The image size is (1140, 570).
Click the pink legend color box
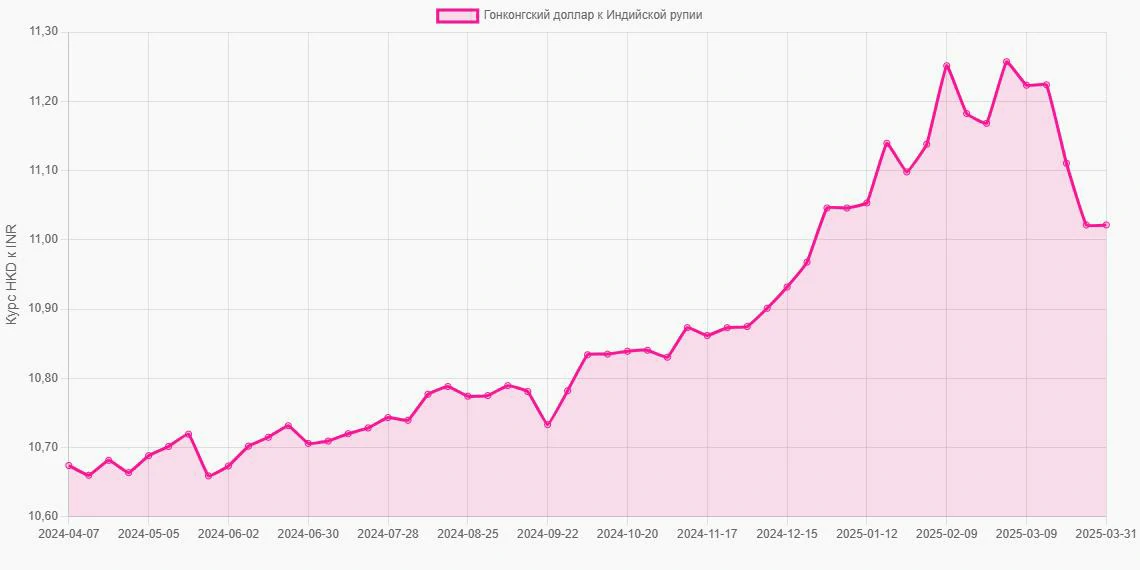coord(457,15)
